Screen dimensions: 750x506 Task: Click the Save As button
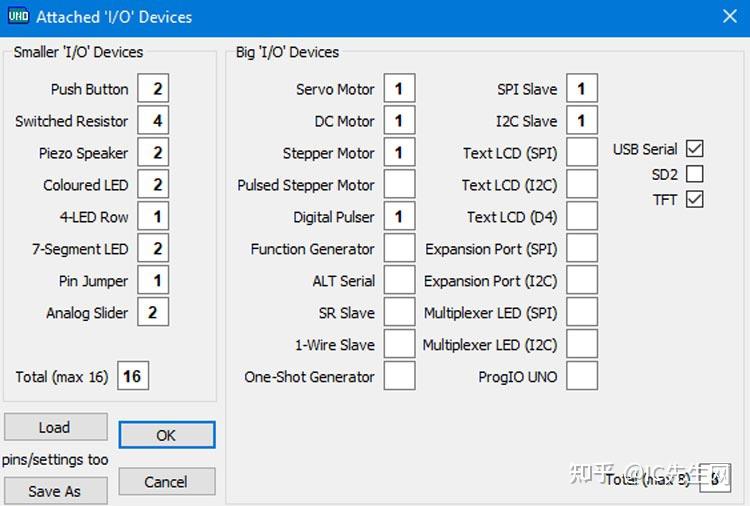click(x=55, y=491)
